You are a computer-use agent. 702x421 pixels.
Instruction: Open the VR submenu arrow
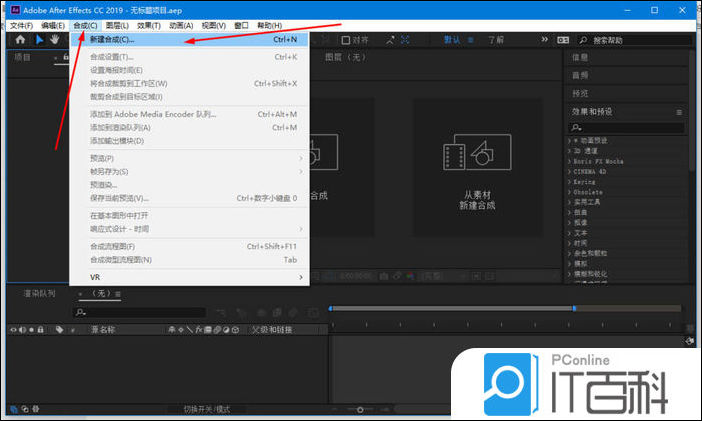tap(301, 277)
